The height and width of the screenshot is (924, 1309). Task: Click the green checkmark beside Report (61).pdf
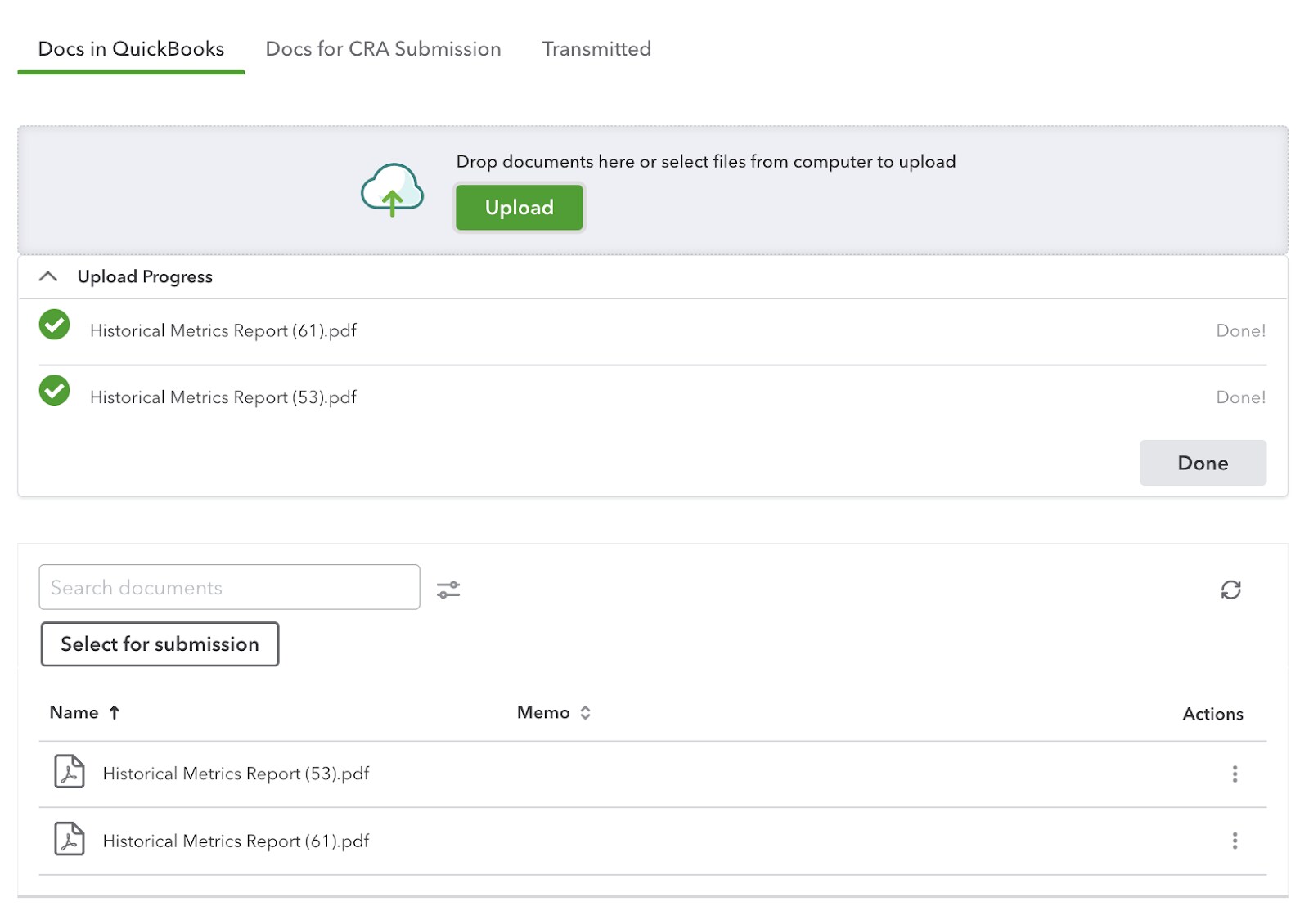53,325
